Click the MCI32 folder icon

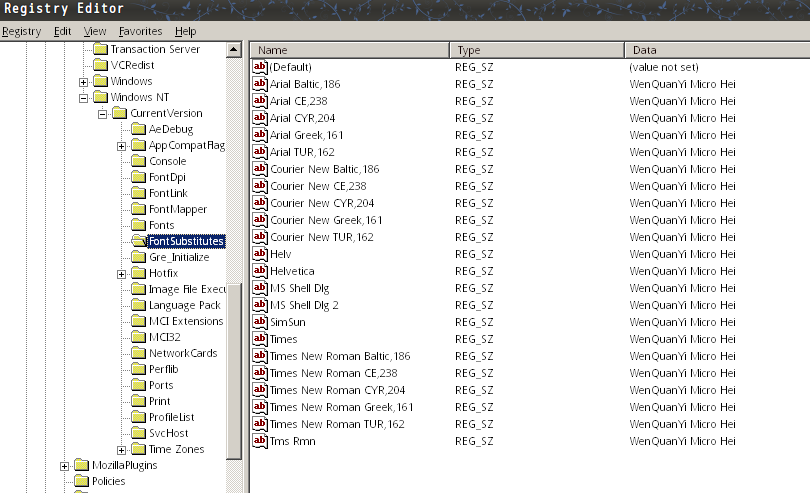pyautogui.click(x=138, y=337)
